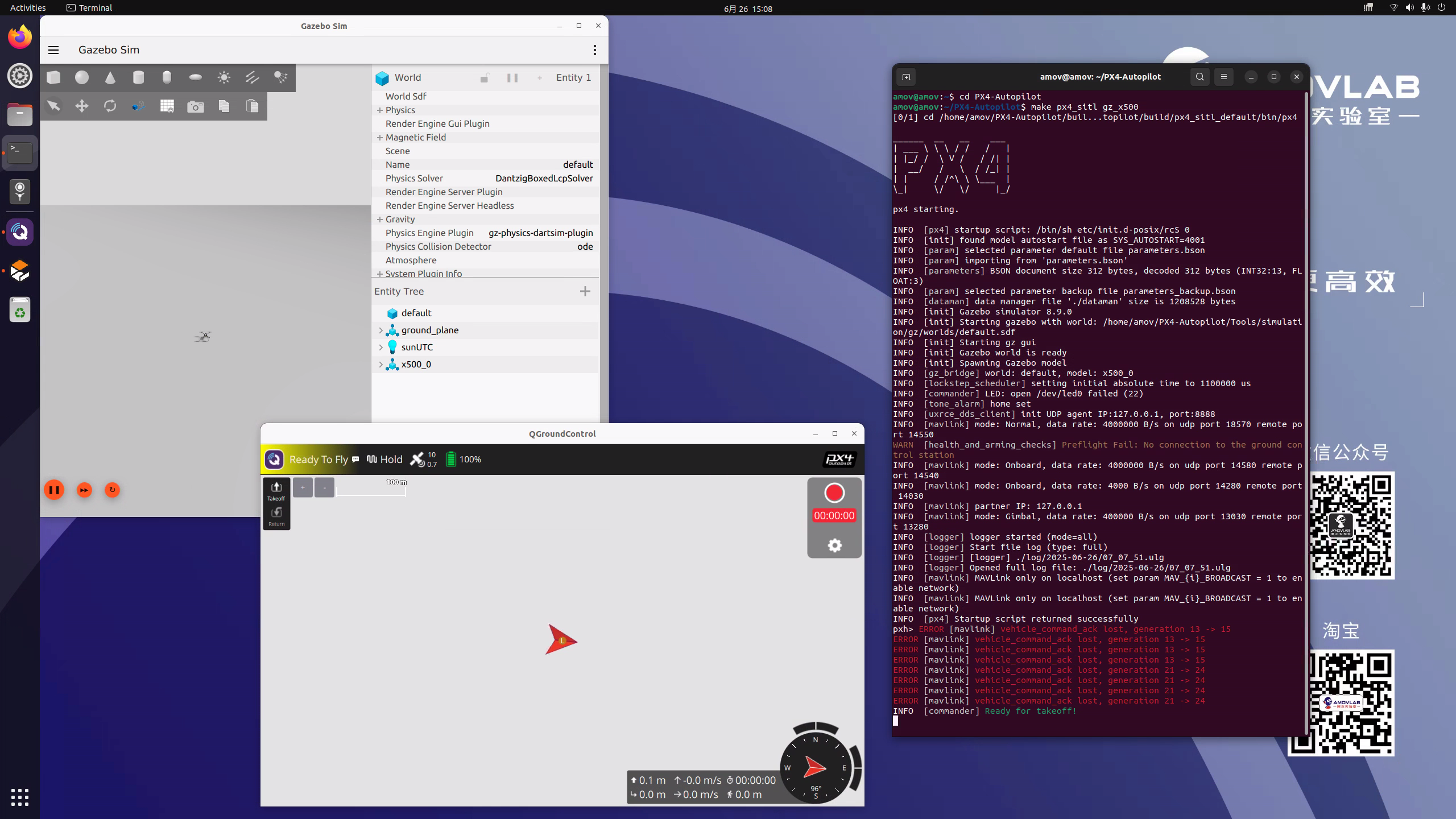This screenshot has width=1456, height=819.
Task: Toggle the World inspector lock icon
Action: coord(485,78)
